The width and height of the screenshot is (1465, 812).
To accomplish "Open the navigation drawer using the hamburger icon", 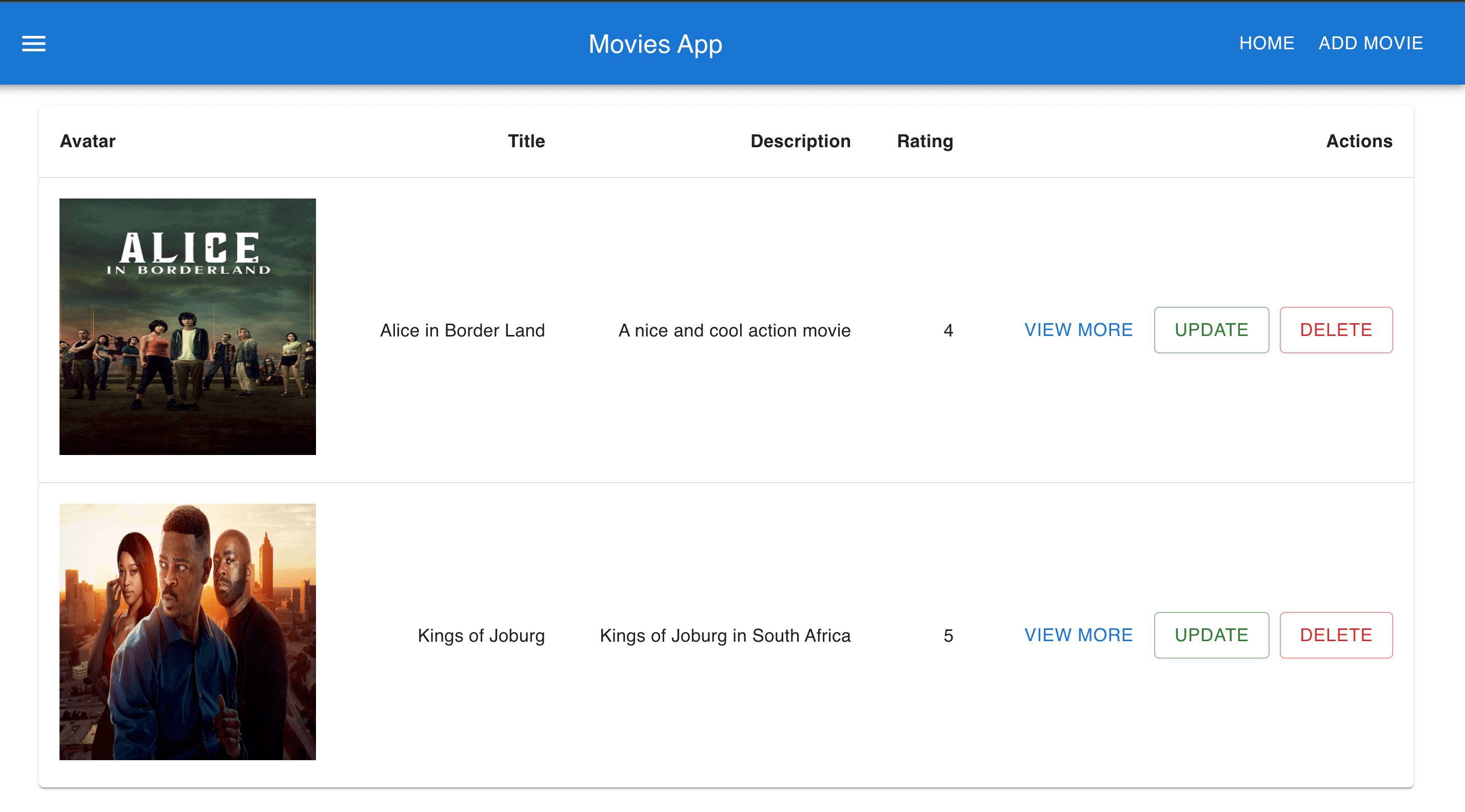I will [33, 44].
